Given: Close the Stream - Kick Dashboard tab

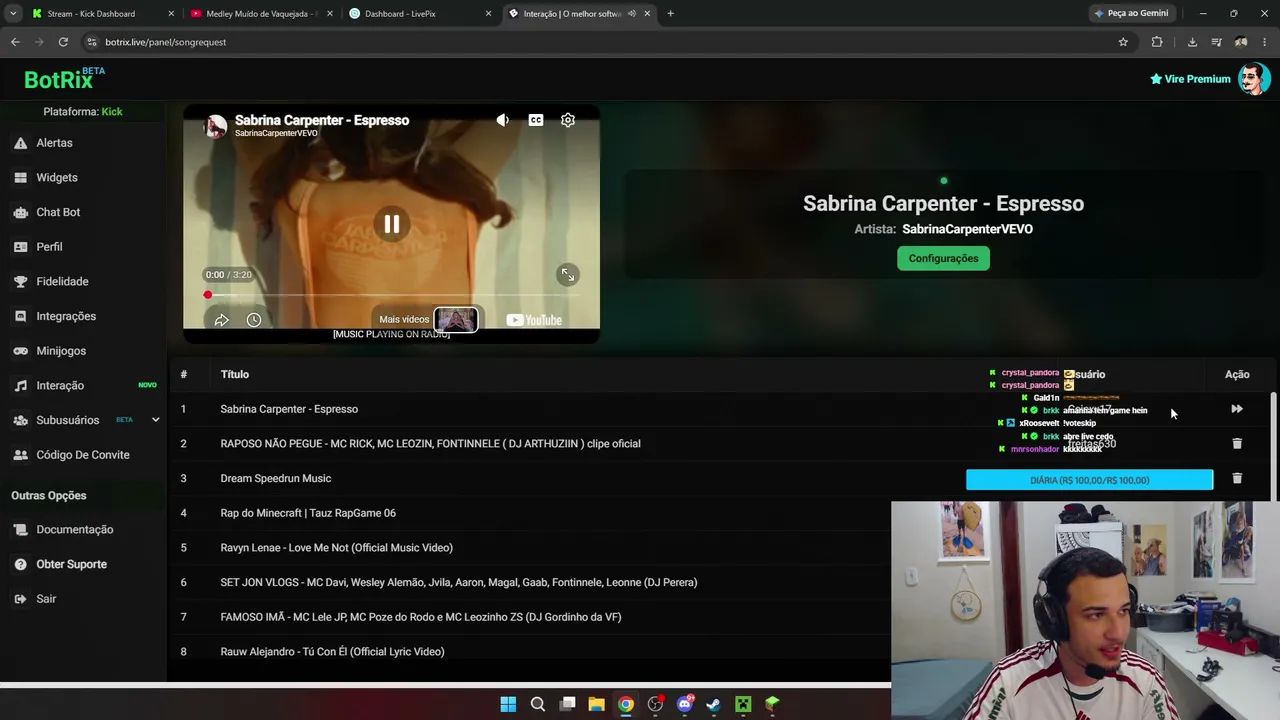Looking at the screenshot, I should tap(171, 14).
